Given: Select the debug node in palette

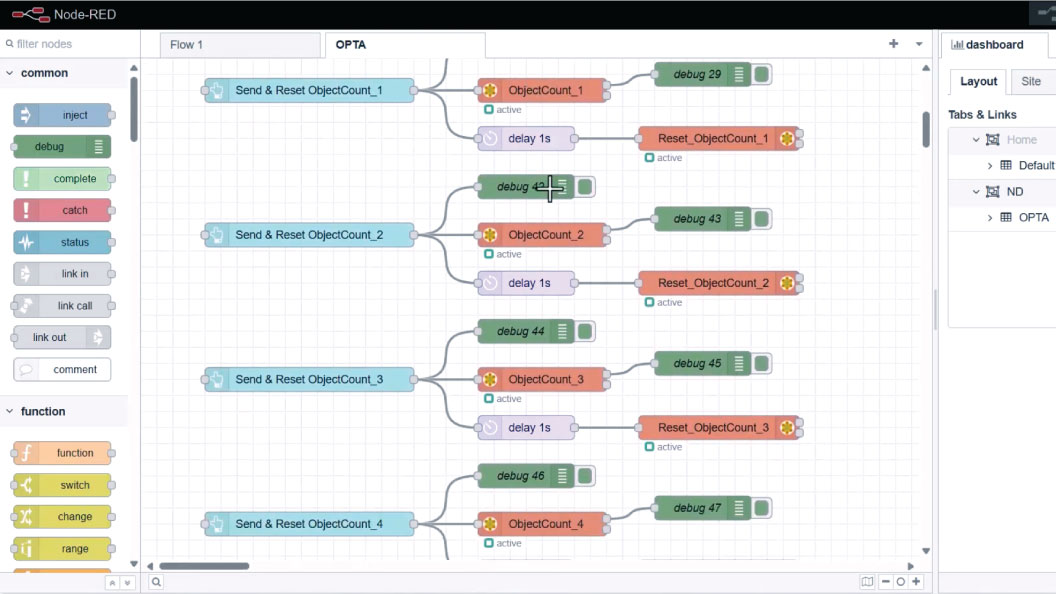Looking at the screenshot, I should pos(62,147).
